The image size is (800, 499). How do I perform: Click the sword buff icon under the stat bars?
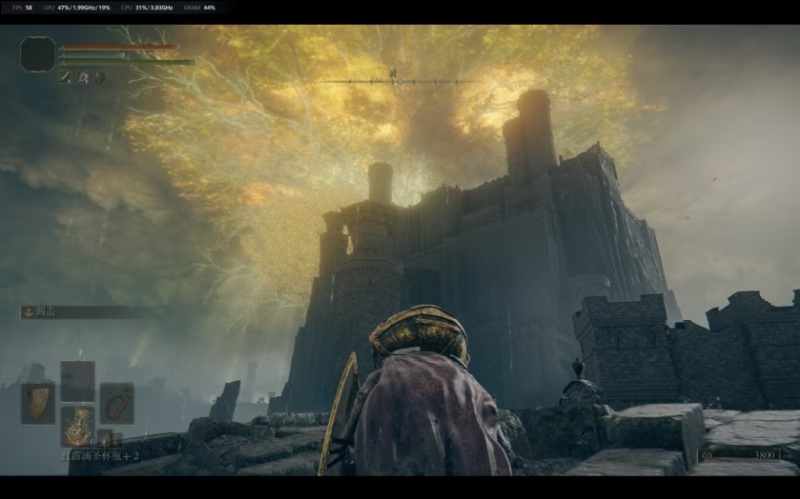tap(65, 78)
